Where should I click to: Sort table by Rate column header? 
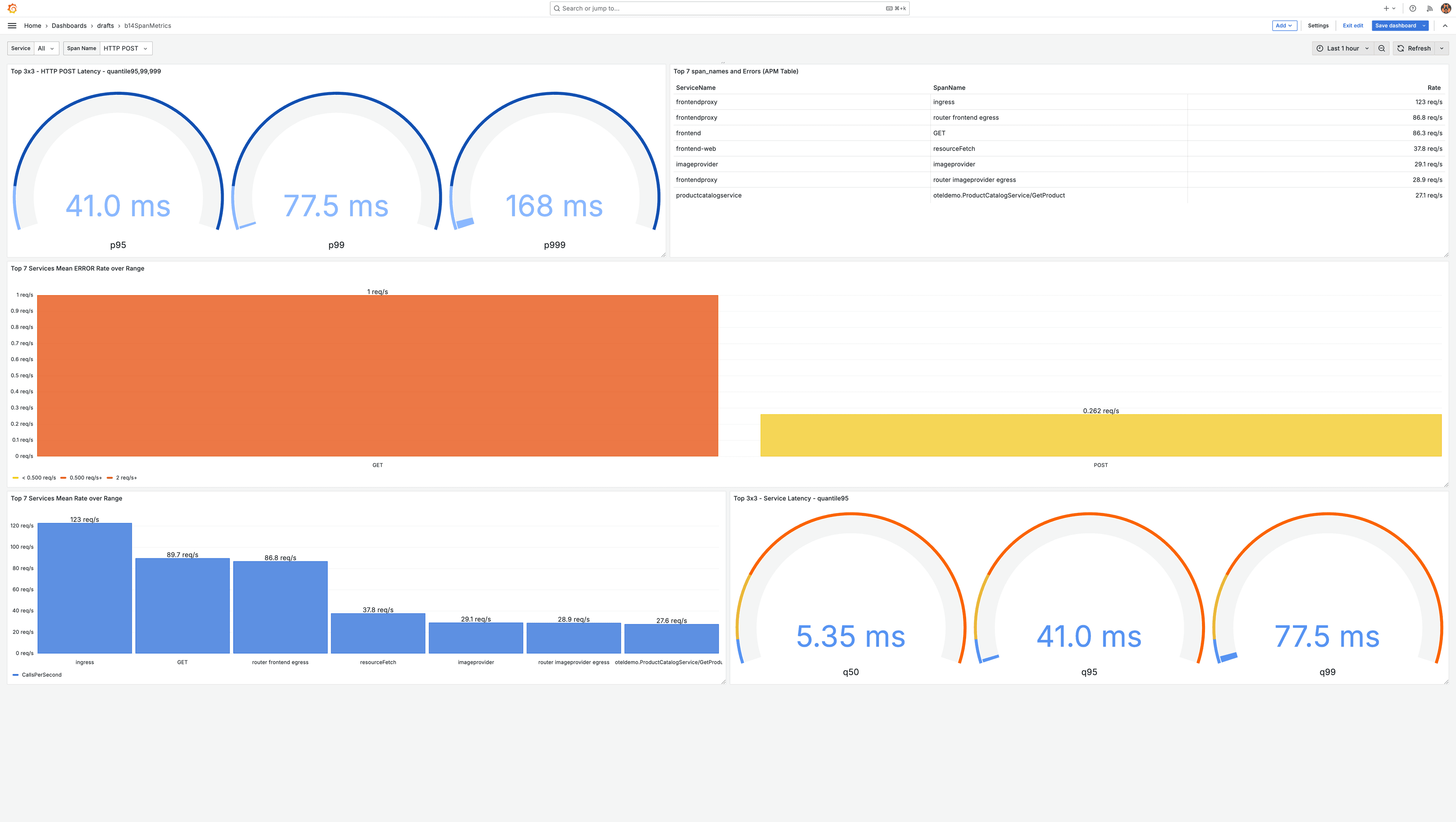pyautogui.click(x=1433, y=88)
